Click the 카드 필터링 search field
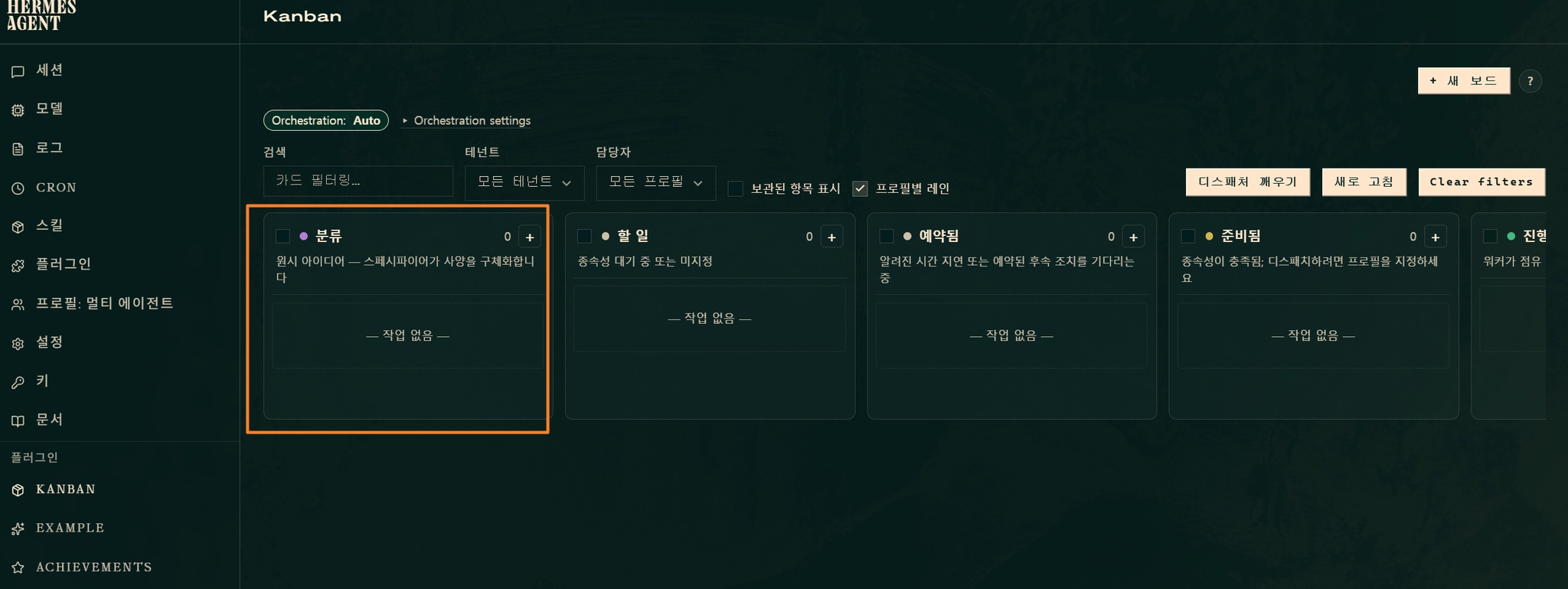 tap(358, 181)
